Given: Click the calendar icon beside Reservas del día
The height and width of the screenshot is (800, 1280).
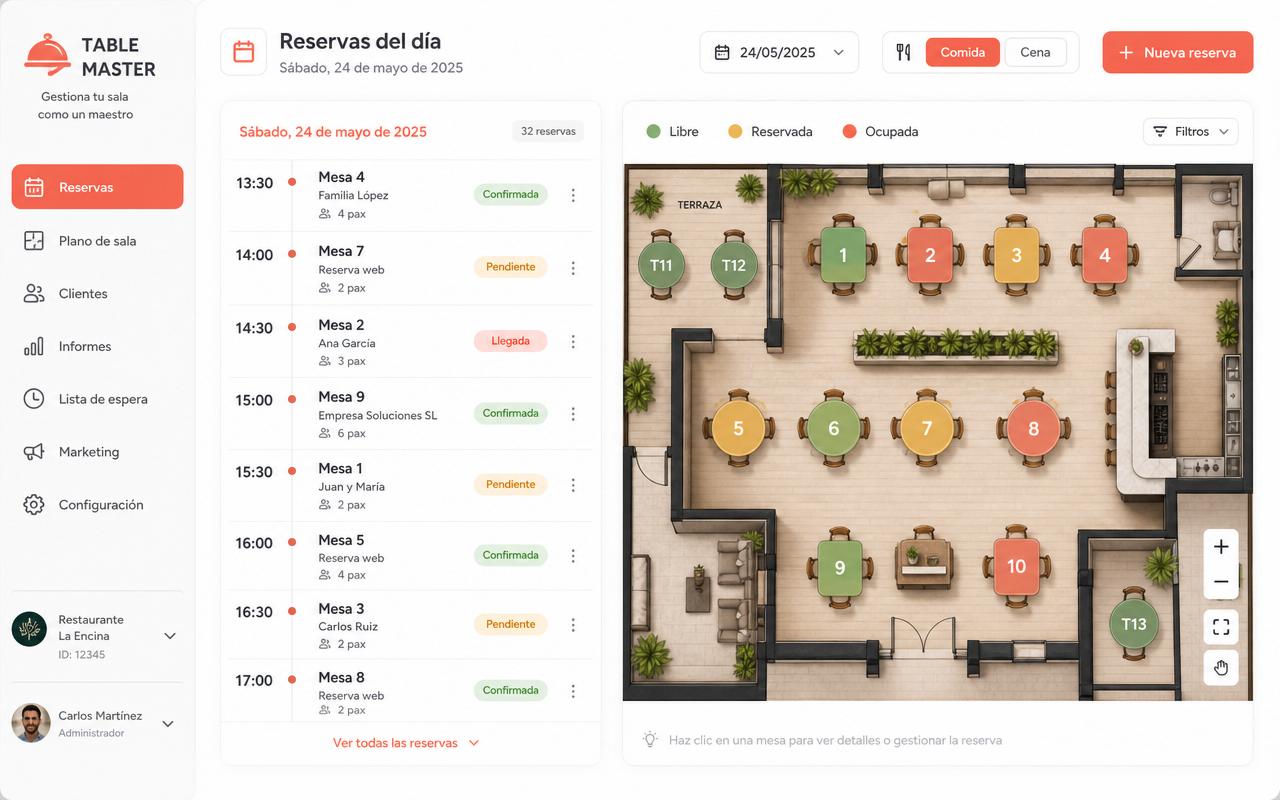Looking at the screenshot, I should point(243,52).
